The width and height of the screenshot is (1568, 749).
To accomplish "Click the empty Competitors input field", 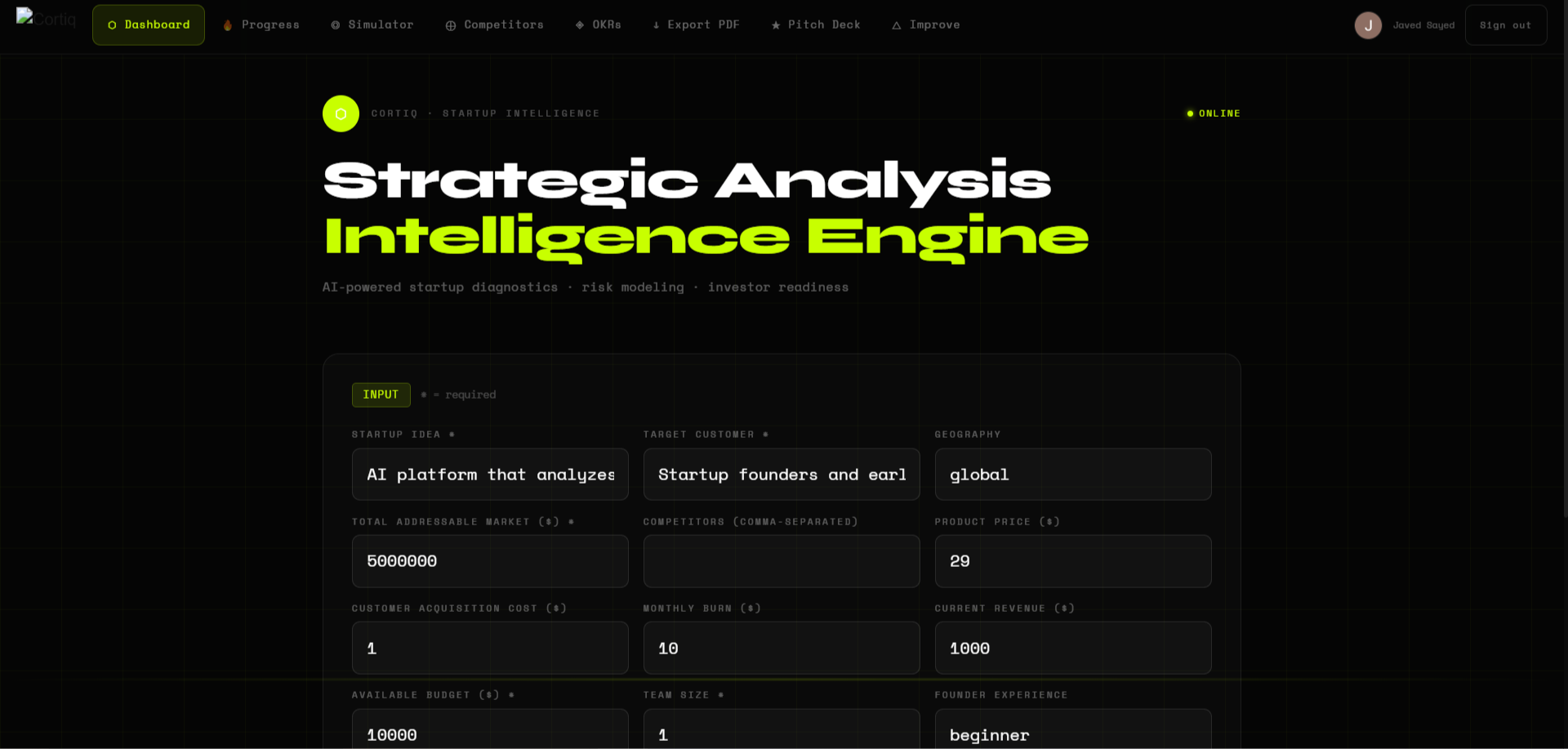I will click(781, 561).
